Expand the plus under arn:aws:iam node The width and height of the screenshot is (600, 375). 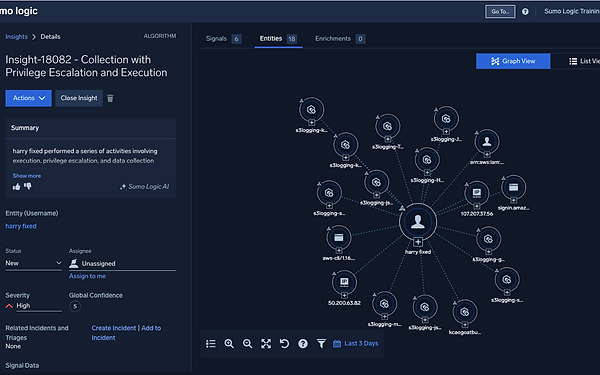coord(487,155)
